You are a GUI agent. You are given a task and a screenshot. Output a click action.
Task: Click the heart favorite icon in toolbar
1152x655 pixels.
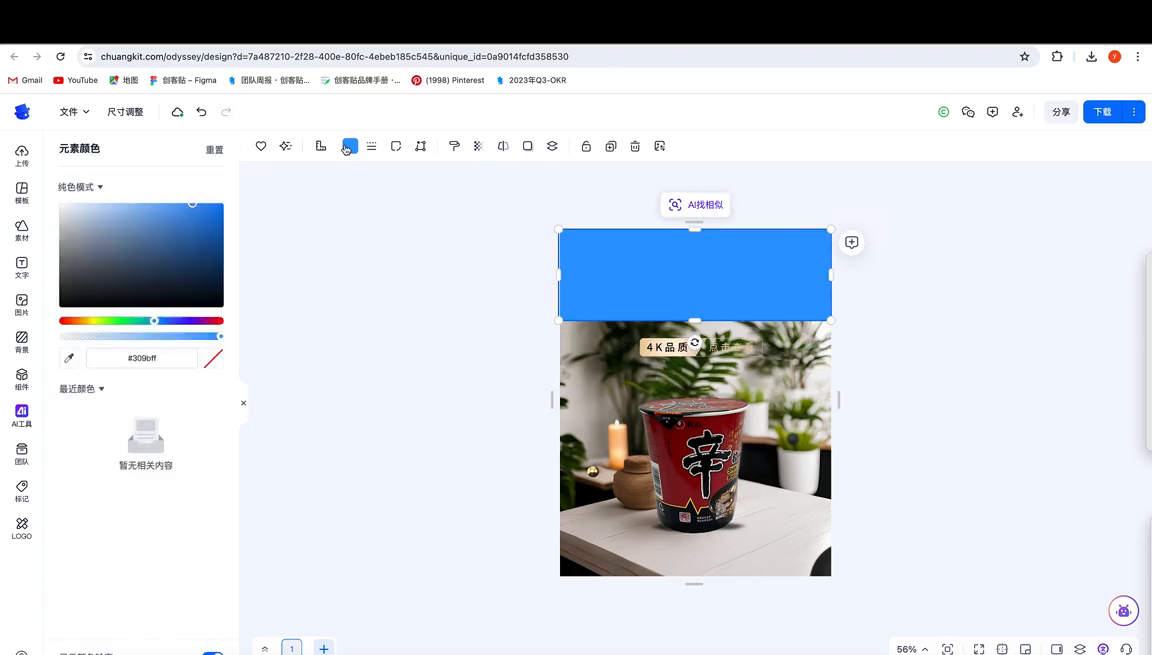pos(261,146)
